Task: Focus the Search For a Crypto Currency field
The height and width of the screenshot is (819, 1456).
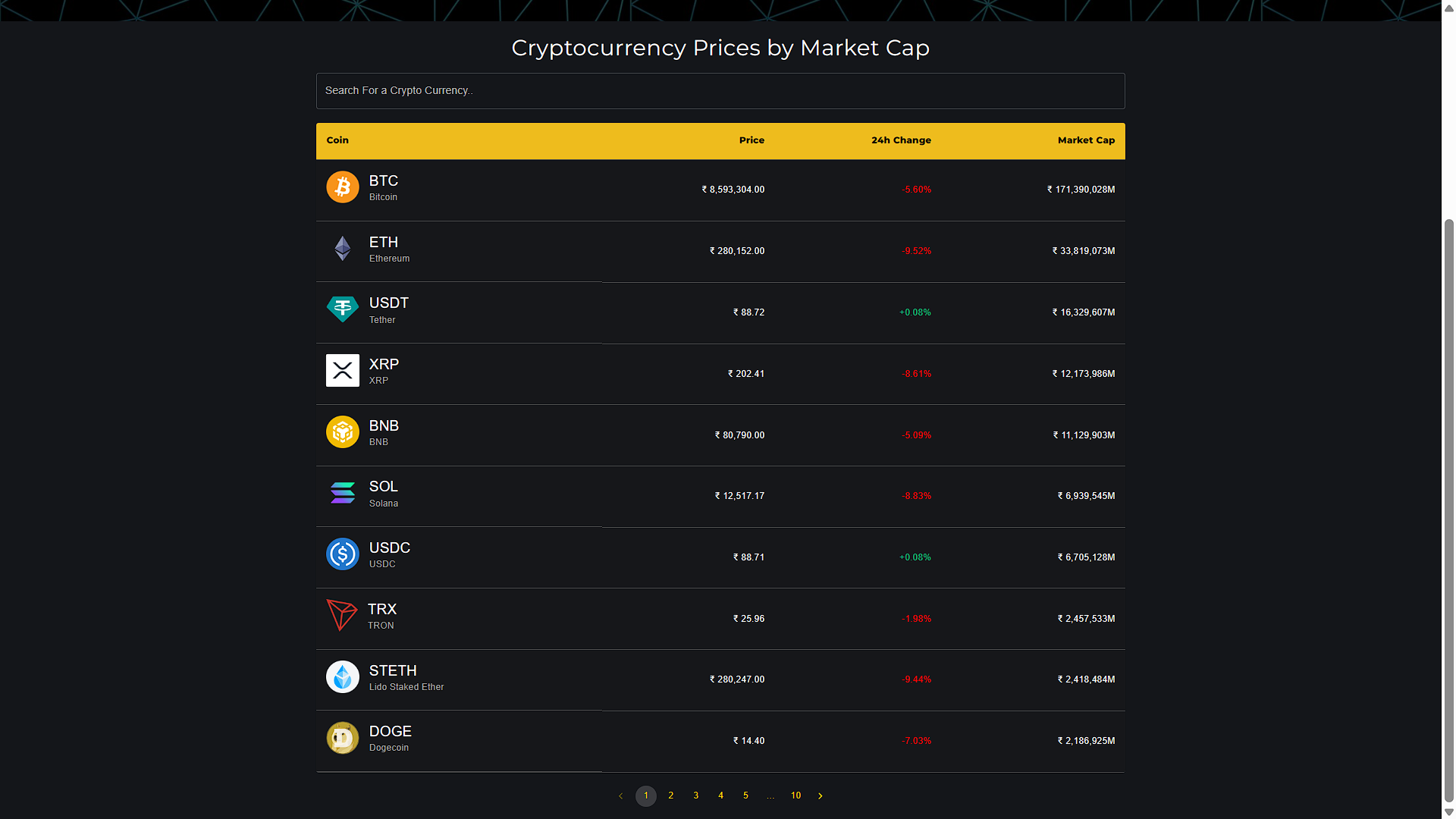Action: (720, 91)
